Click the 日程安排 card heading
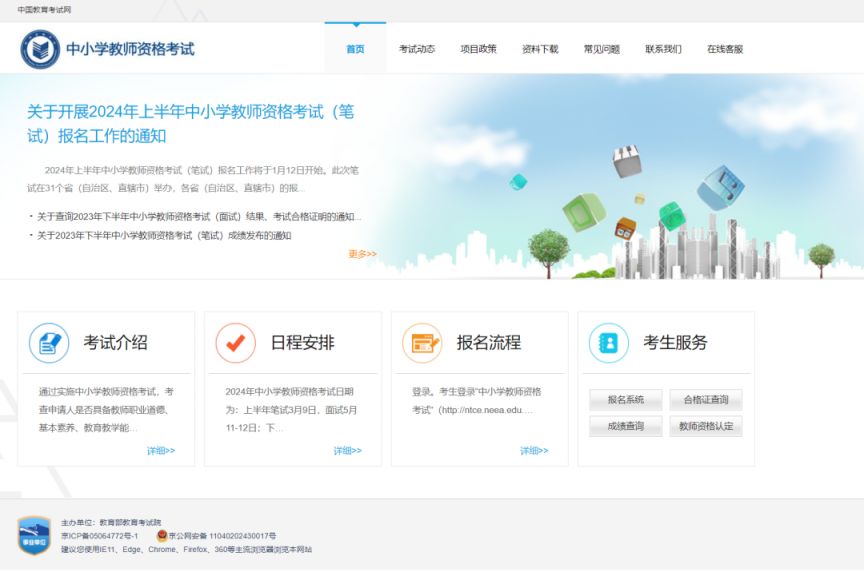Viewport: 864px width, 572px height. coord(303,342)
